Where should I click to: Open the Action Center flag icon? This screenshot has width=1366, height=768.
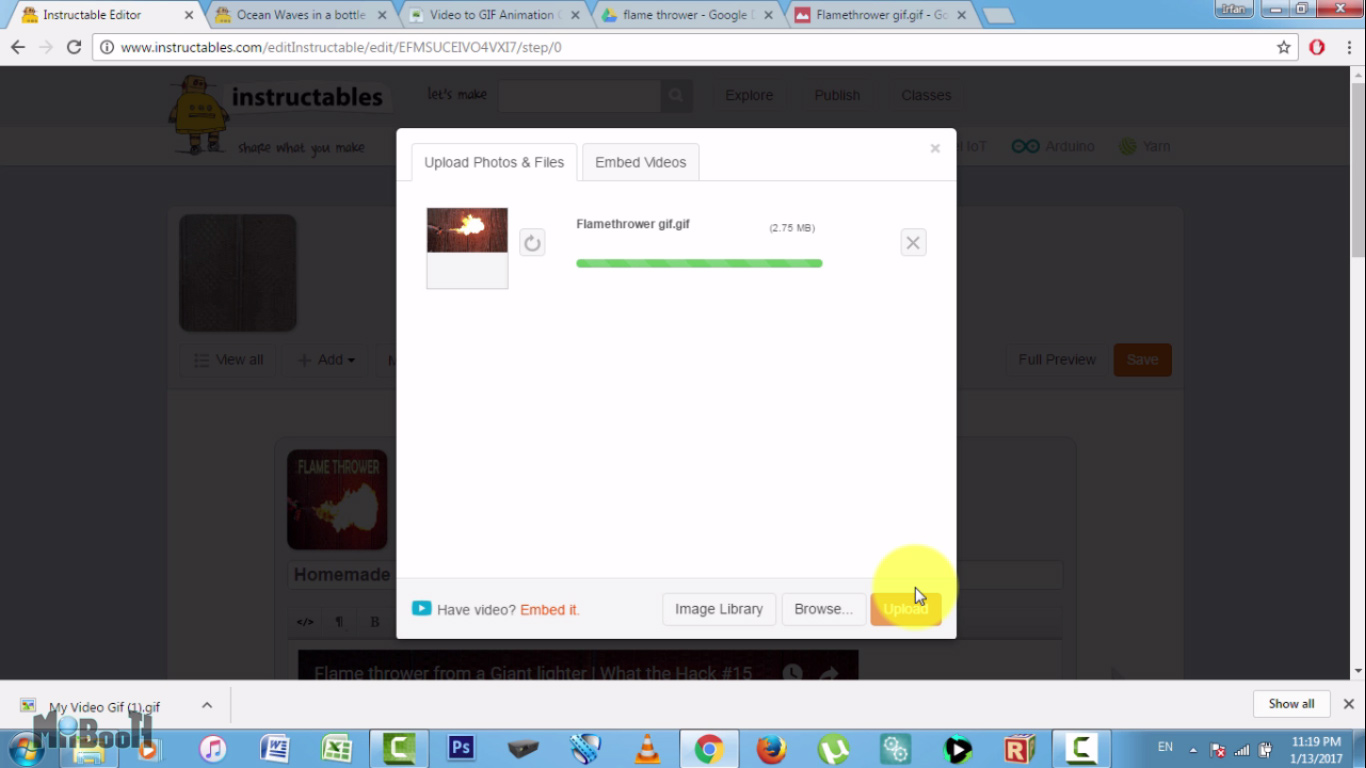click(x=1218, y=749)
